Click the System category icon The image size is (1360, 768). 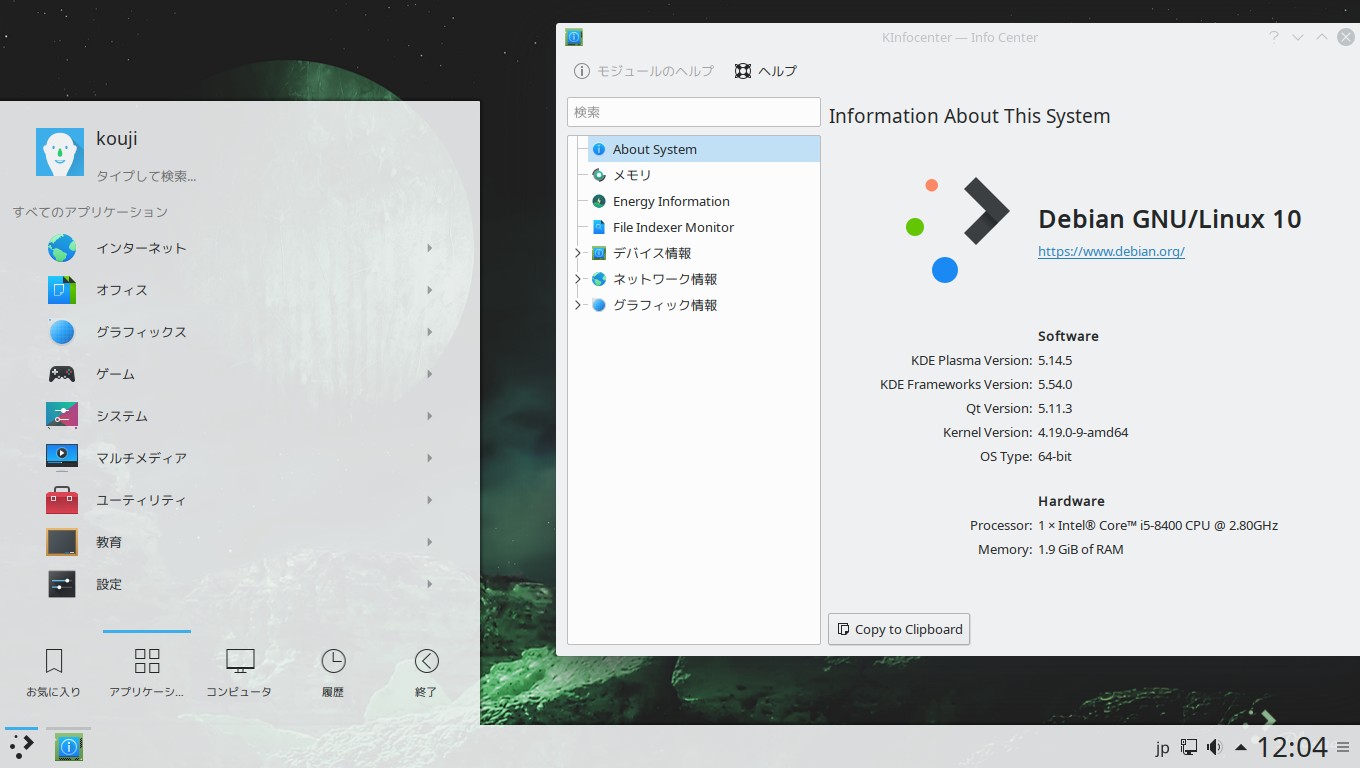coord(62,416)
